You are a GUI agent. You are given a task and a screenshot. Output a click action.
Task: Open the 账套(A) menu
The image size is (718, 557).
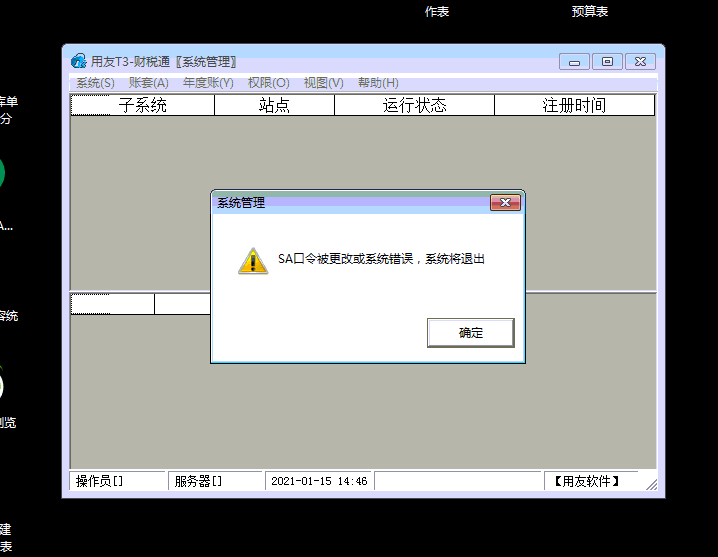(x=148, y=83)
